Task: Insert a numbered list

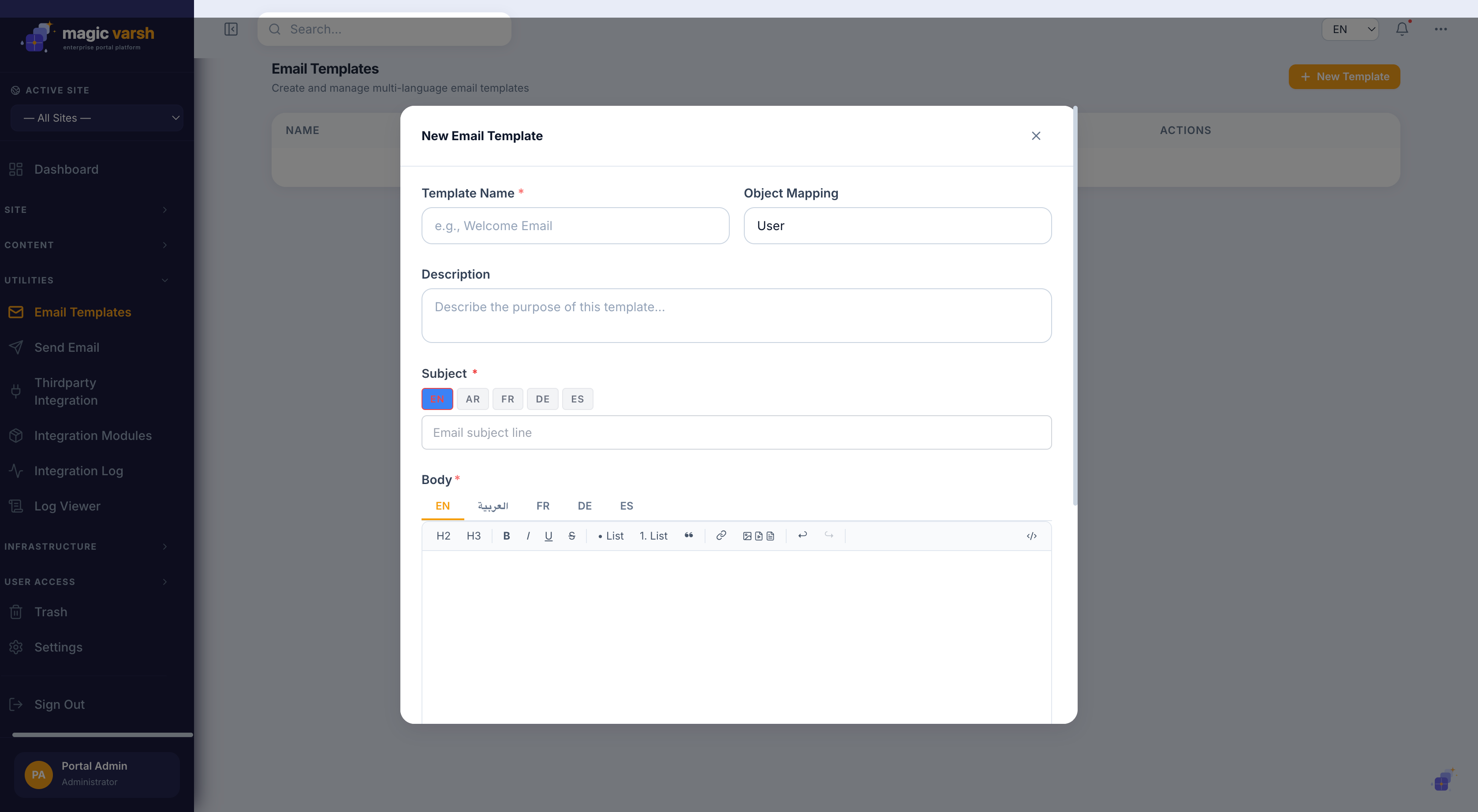Action: 653,536
